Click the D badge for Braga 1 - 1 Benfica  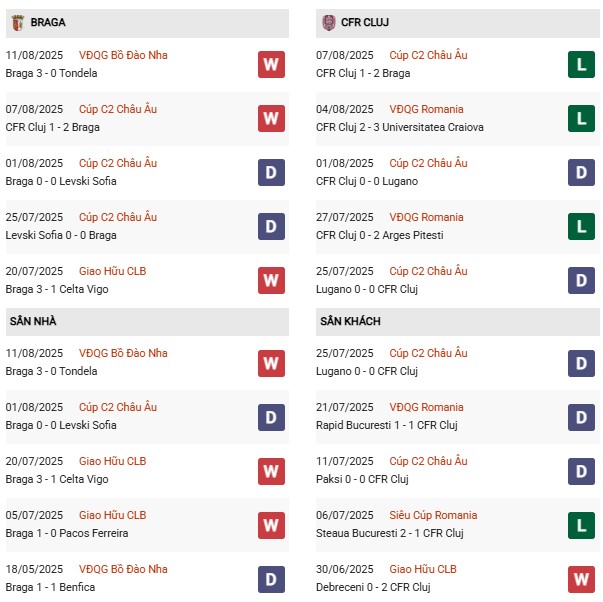pyautogui.click(x=271, y=579)
